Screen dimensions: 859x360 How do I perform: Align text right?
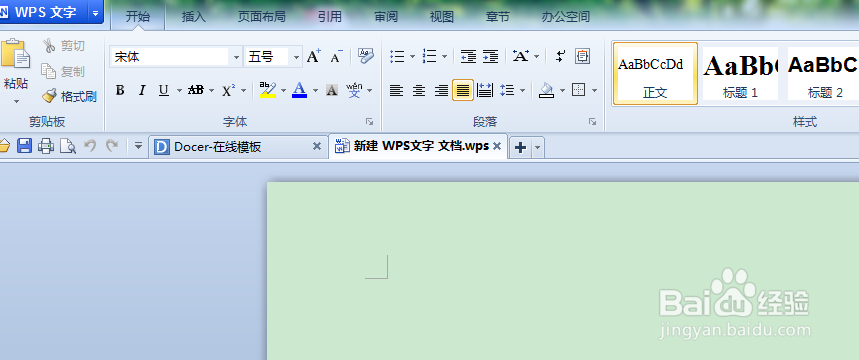pyautogui.click(x=442, y=90)
